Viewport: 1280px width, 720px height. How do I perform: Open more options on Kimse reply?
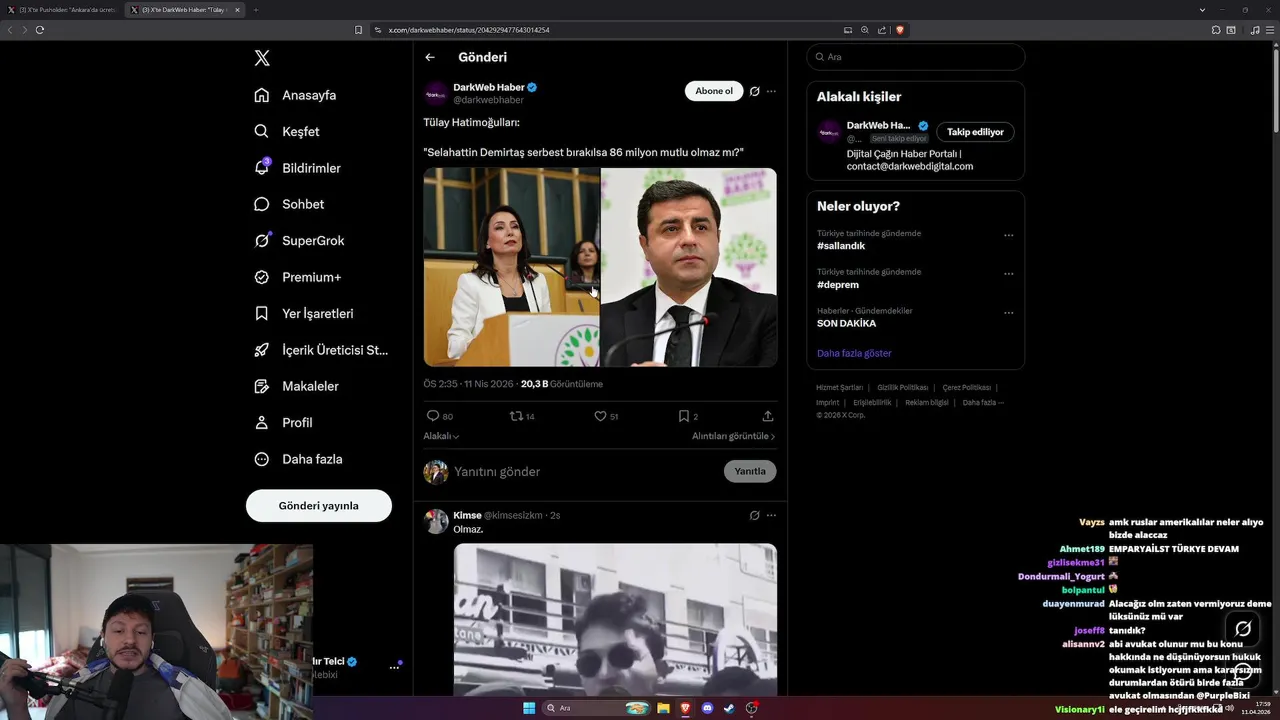pyautogui.click(x=771, y=515)
